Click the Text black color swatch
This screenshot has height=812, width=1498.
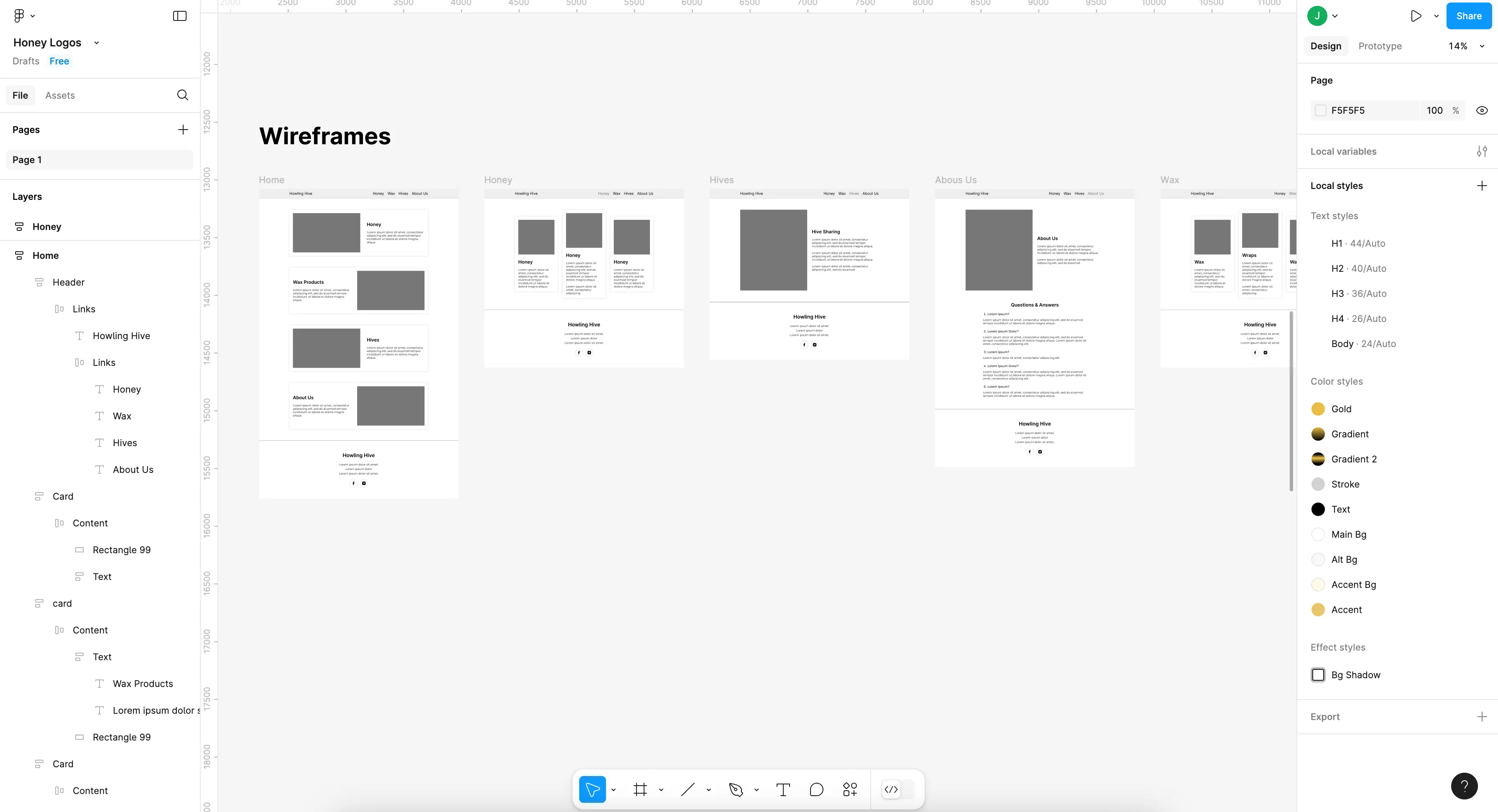coord(1318,509)
